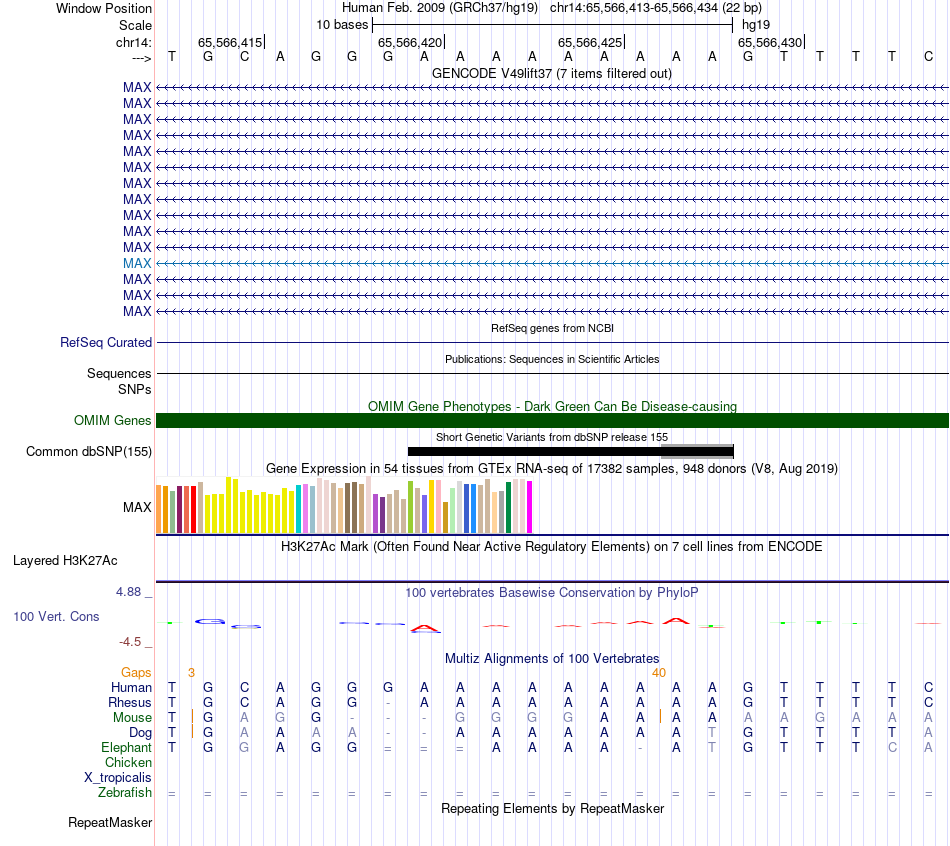
Task: Click the RefSeq genes from NCBI title
Action: [x=552, y=328]
